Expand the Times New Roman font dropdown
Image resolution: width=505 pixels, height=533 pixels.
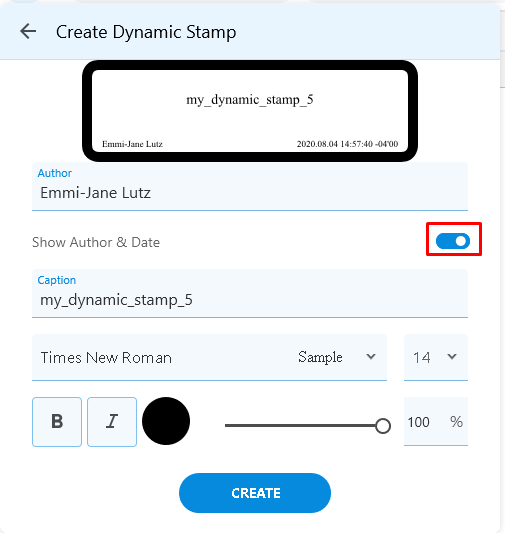(x=209, y=358)
